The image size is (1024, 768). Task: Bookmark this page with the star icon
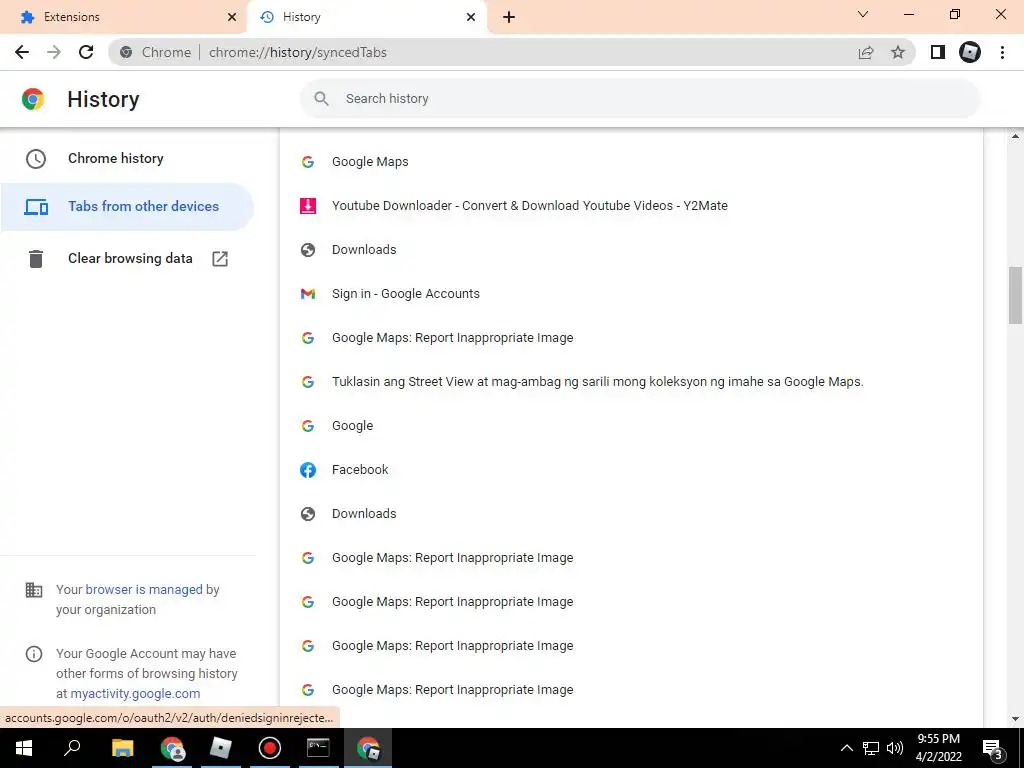pos(898,52)
